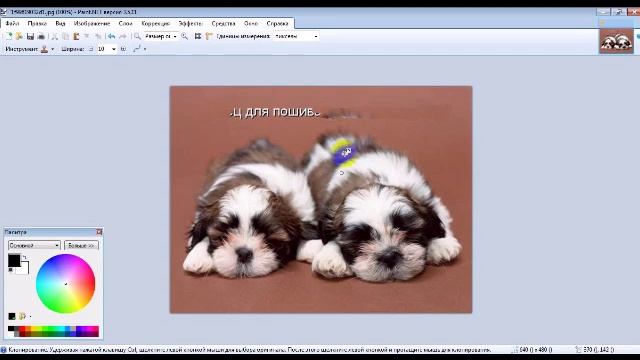Open the antialiasing mode dropdown
This screenshot has height=360, width=640.
tap(139, 49)
